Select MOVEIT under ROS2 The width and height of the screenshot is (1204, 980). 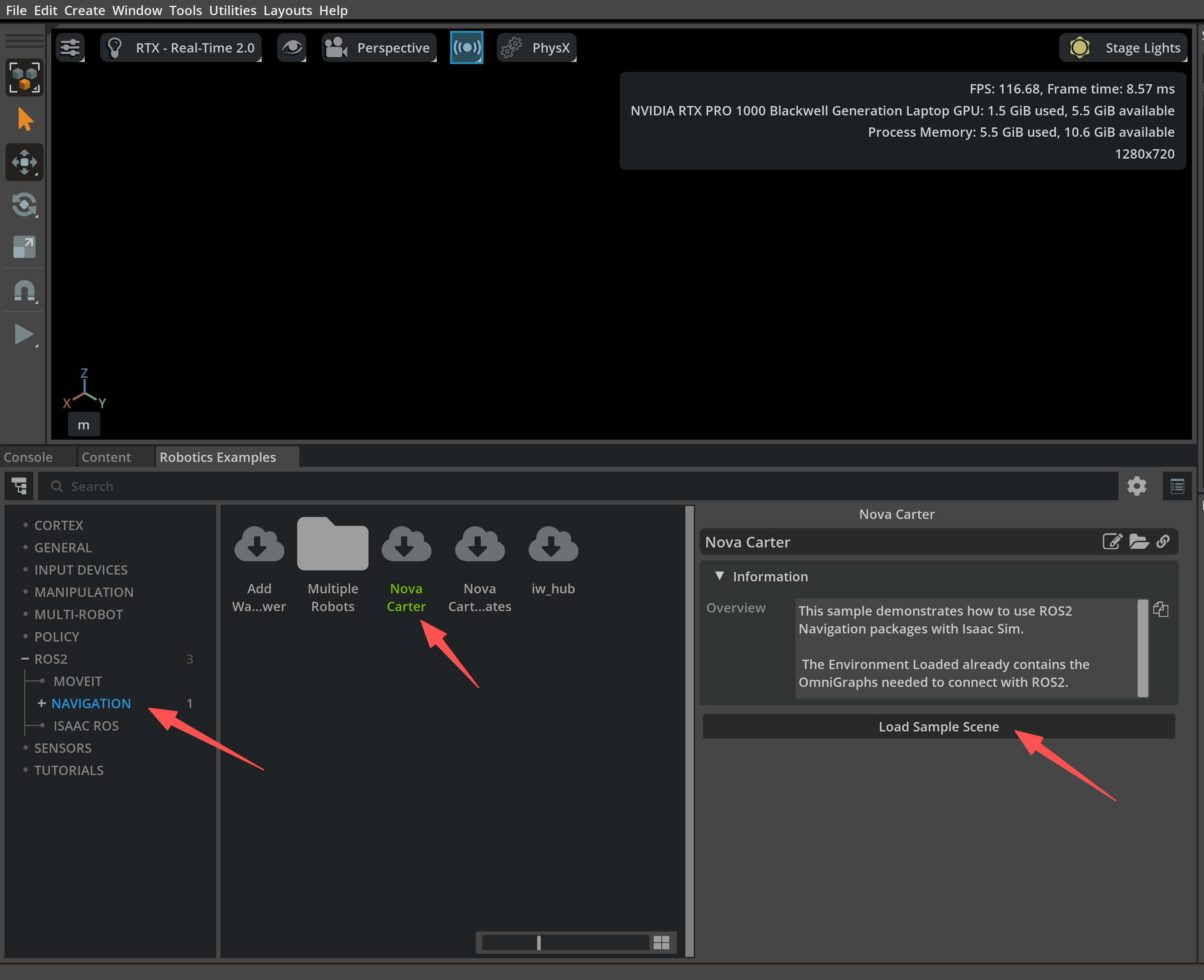click(78, 682)
